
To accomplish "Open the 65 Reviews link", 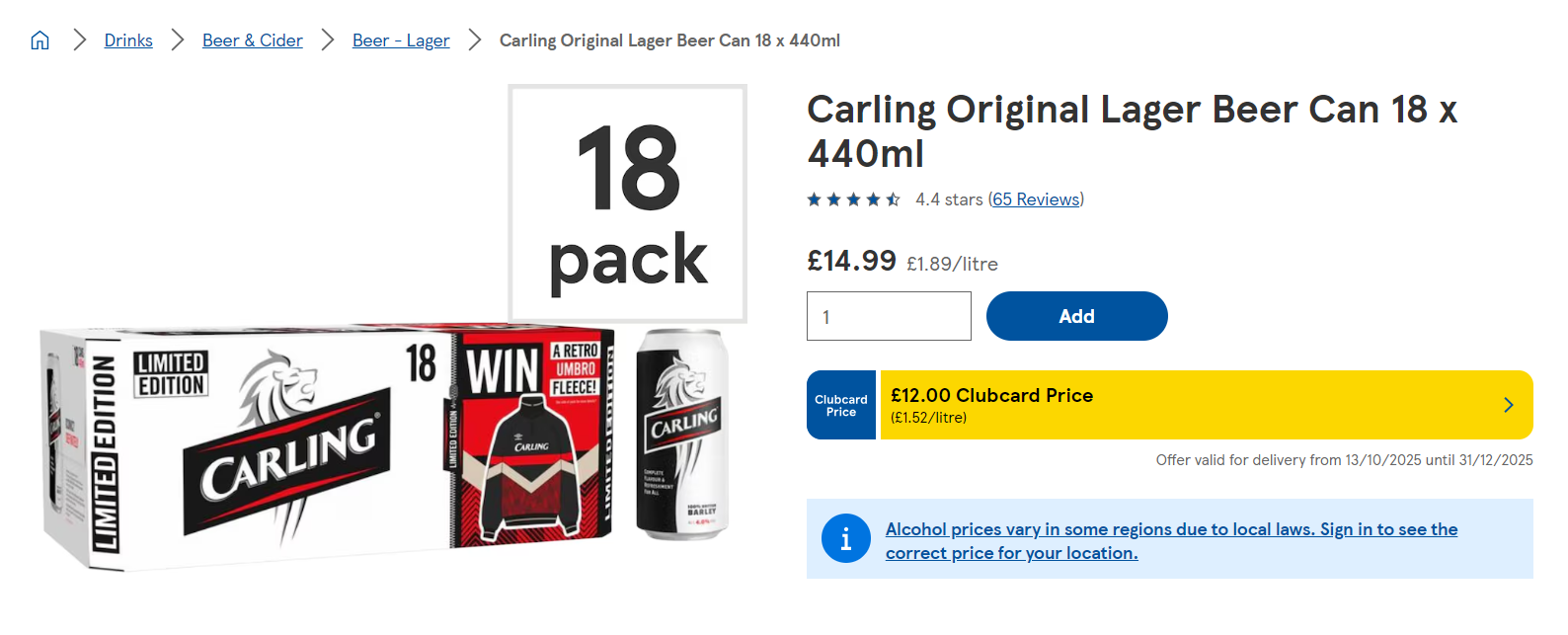I will [1036, 199].
